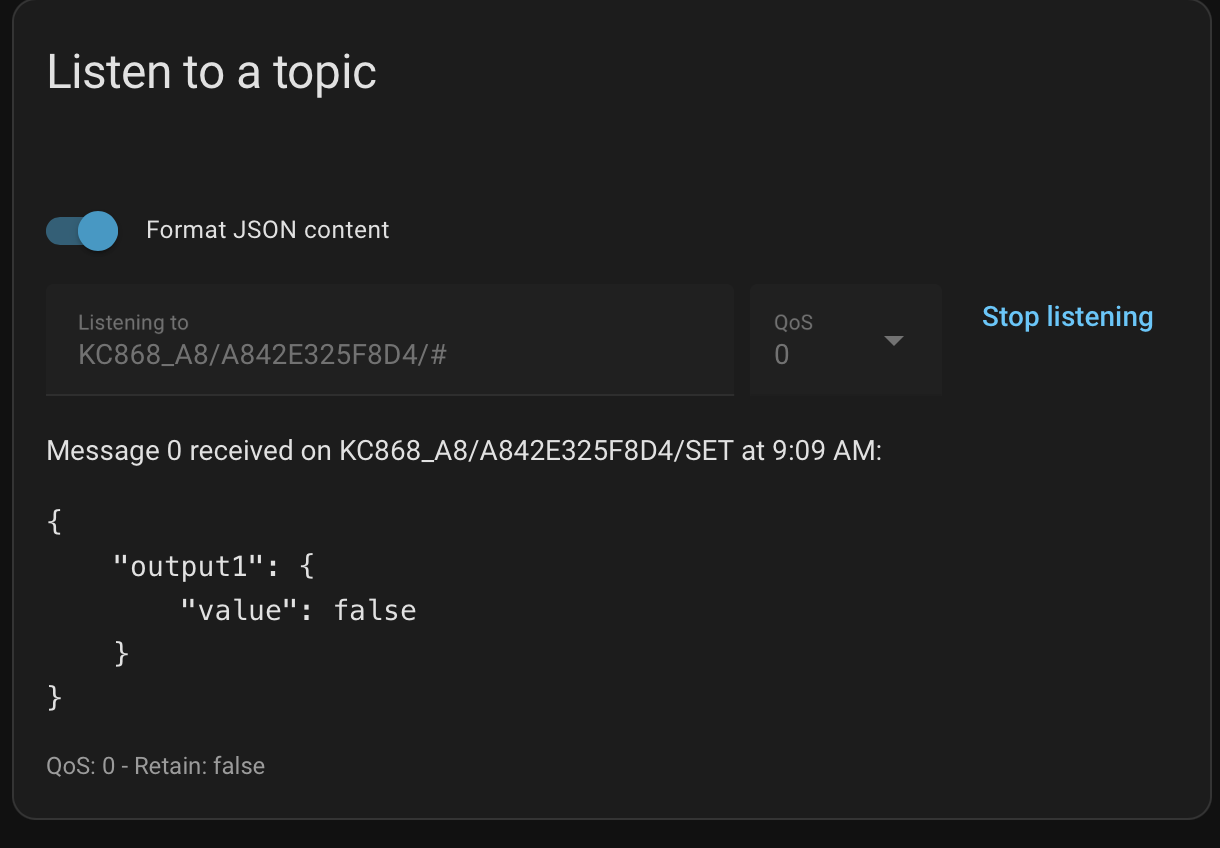1220x848 pixels.
Task: Click the 9:09 AM timestamp in the message header
Action: (x=826, y=451)
